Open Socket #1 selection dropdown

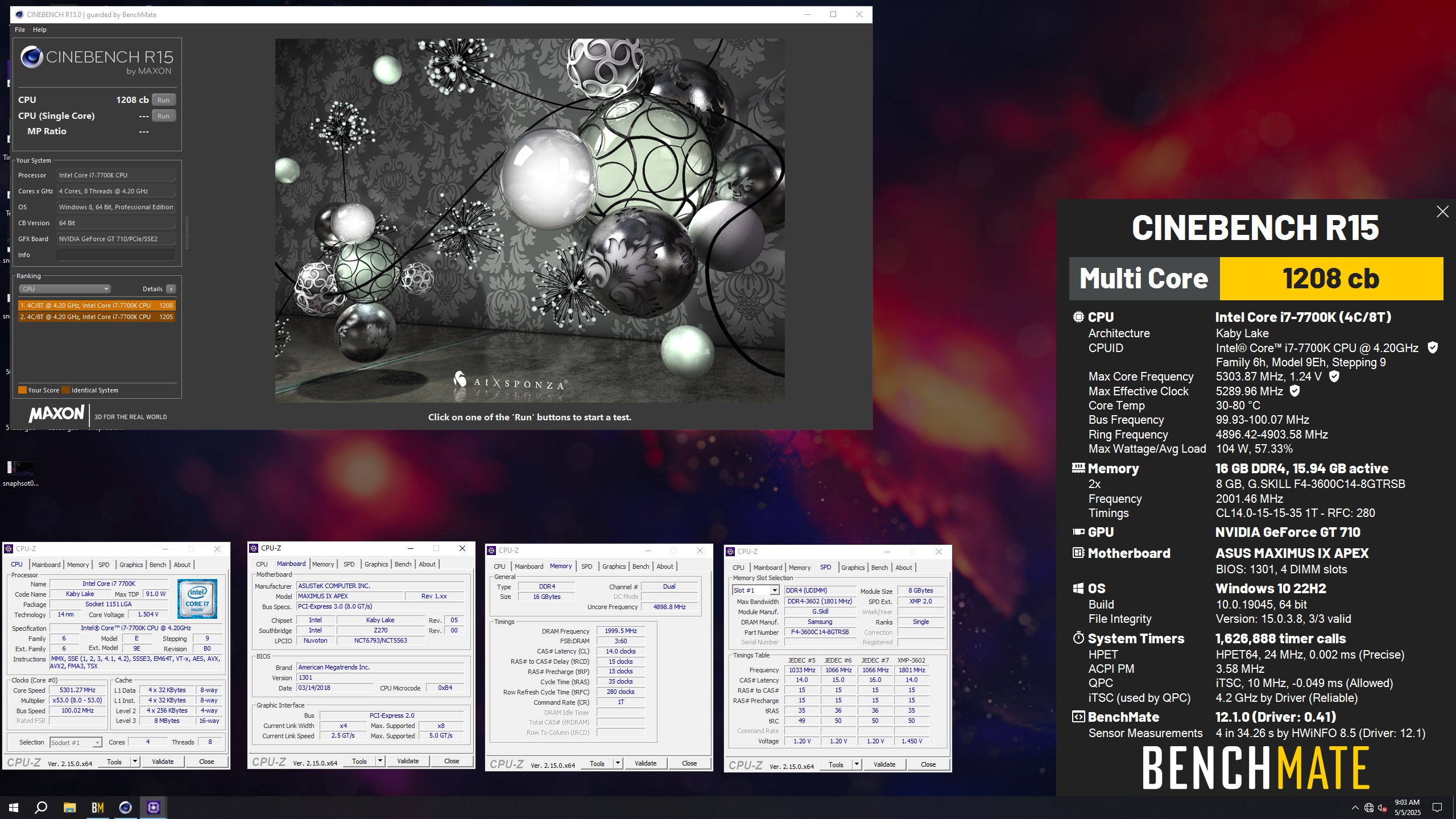point(76,742)
